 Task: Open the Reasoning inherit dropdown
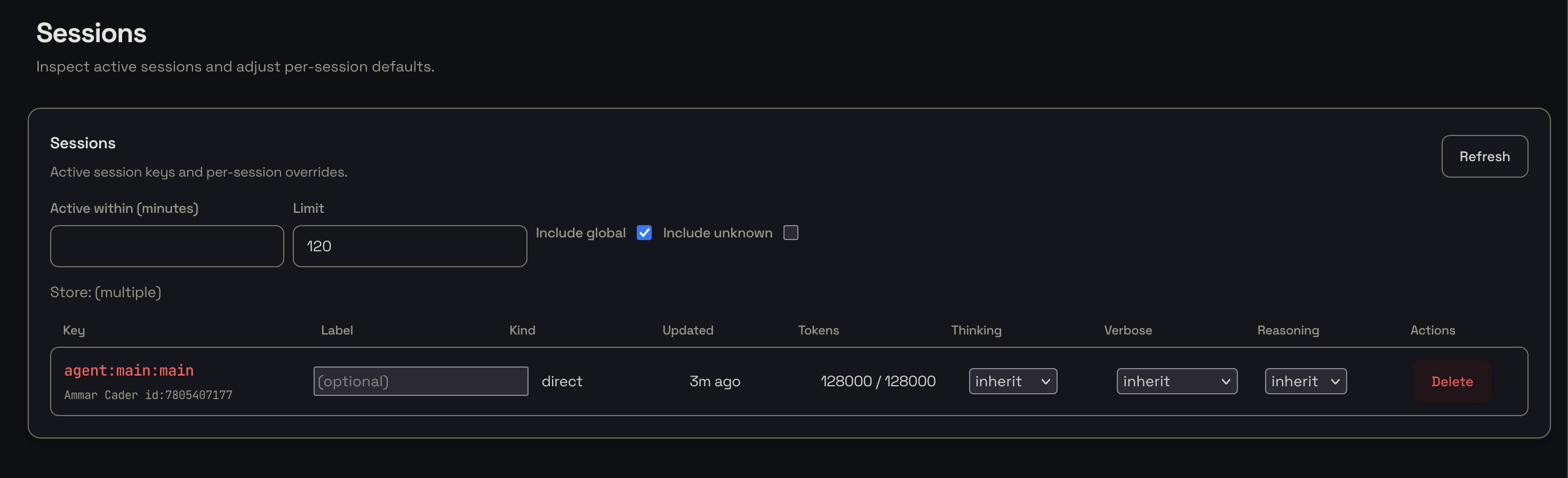point(1305,381)
